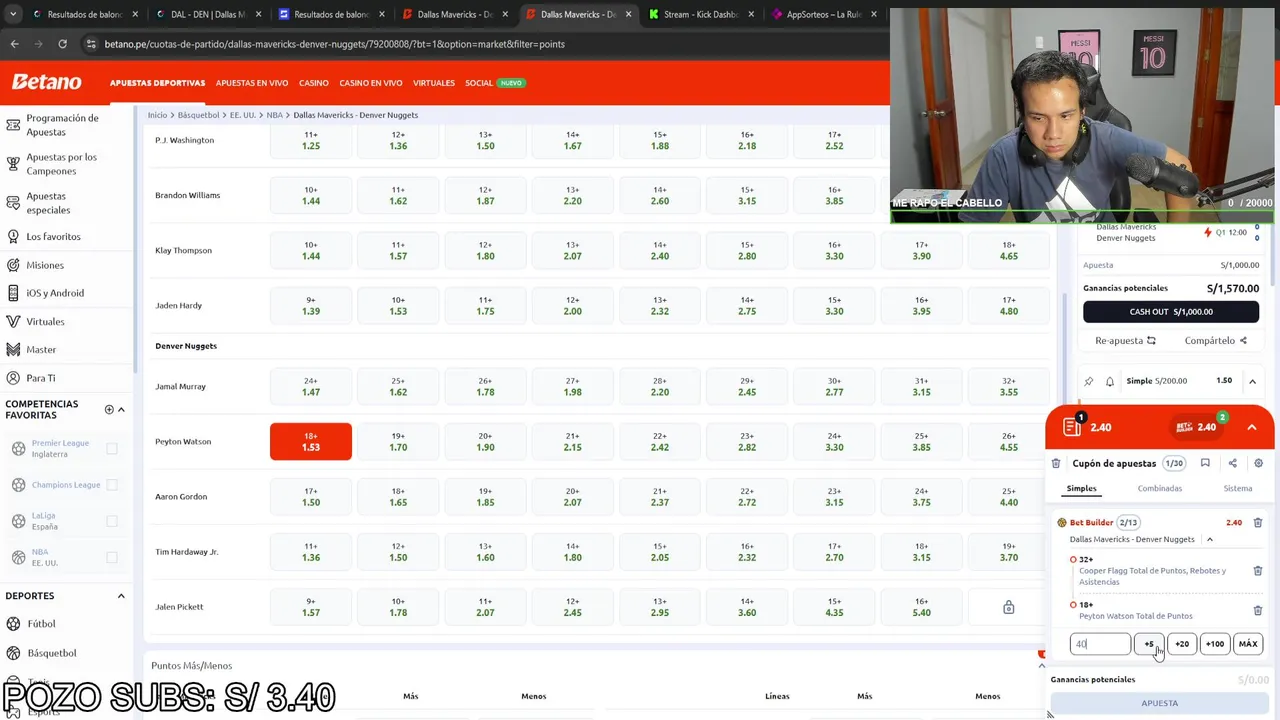Screen dimensions: 1280x720
Task: Collapse Dallas Mavericks - Denver Nuggets builder legs
Action: [1209, 540]
